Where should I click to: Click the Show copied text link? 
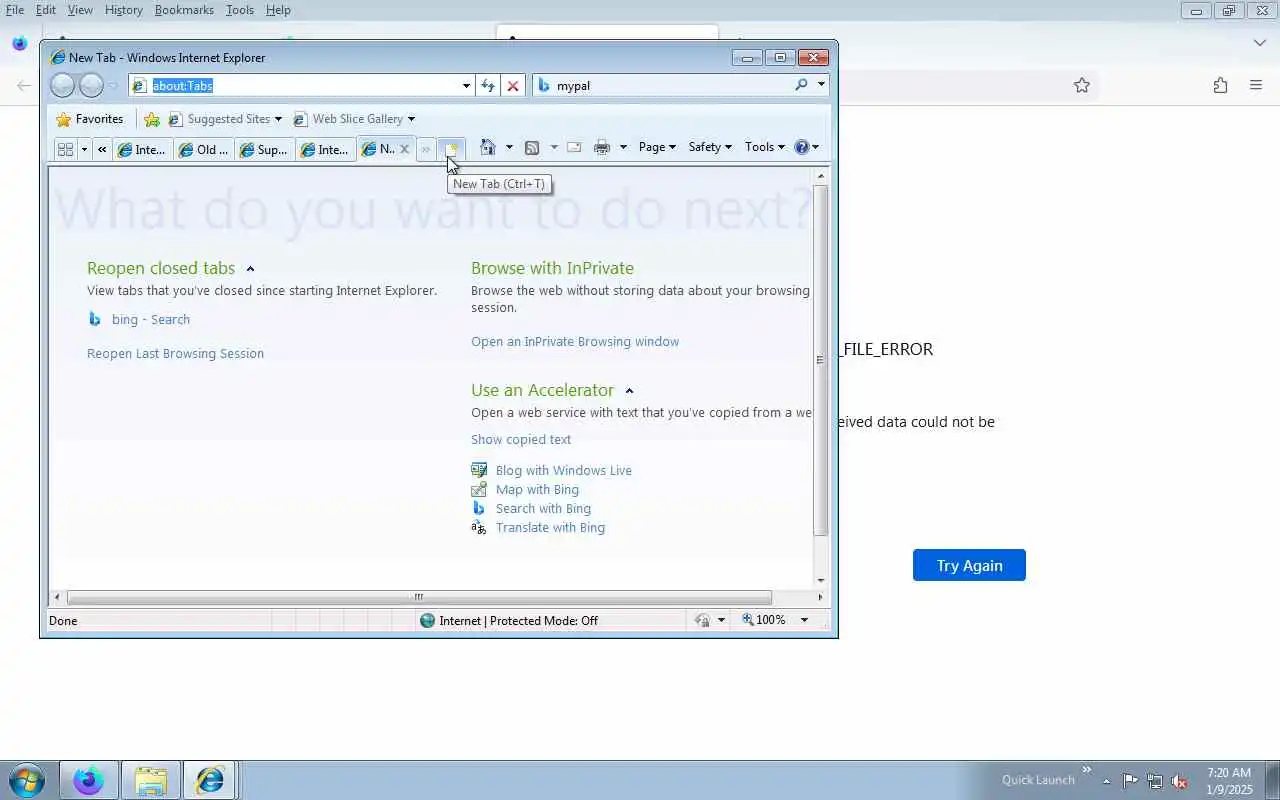[x=521, y=440]
